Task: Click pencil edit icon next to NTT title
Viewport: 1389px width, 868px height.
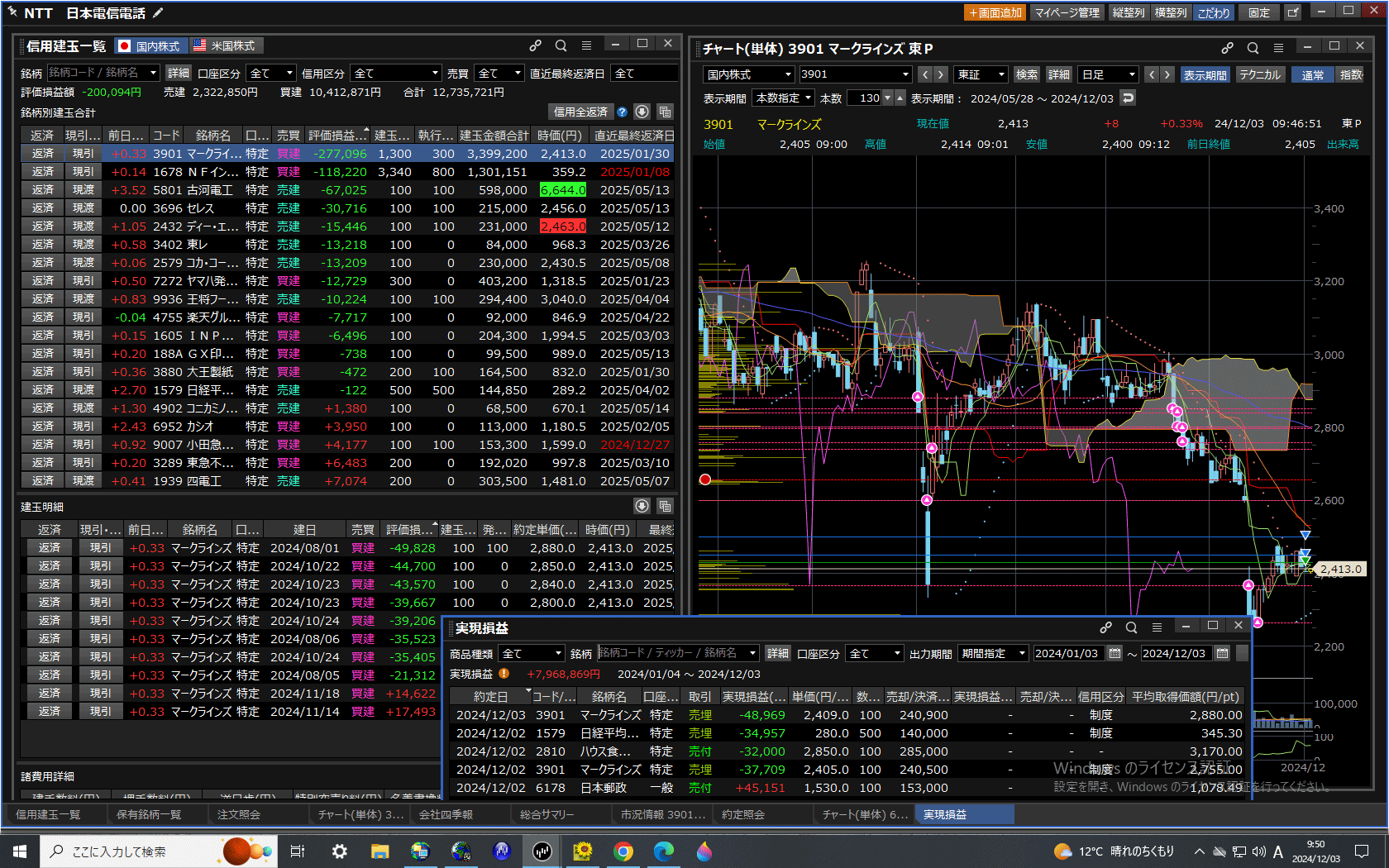Action: pos(158,12)
